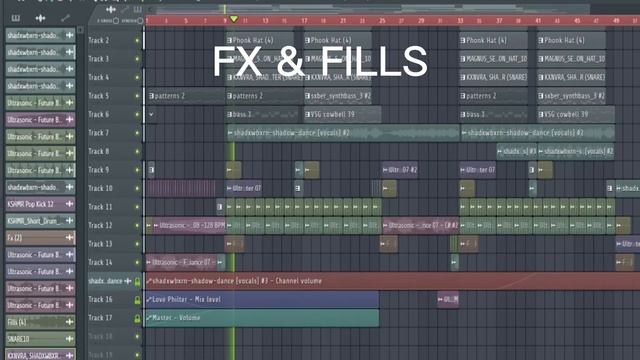Mute Track 5 with its green dot
Image resolution: width=640 pixels, height=360 pixels.
pyautogui.click(x=137, y=96)
